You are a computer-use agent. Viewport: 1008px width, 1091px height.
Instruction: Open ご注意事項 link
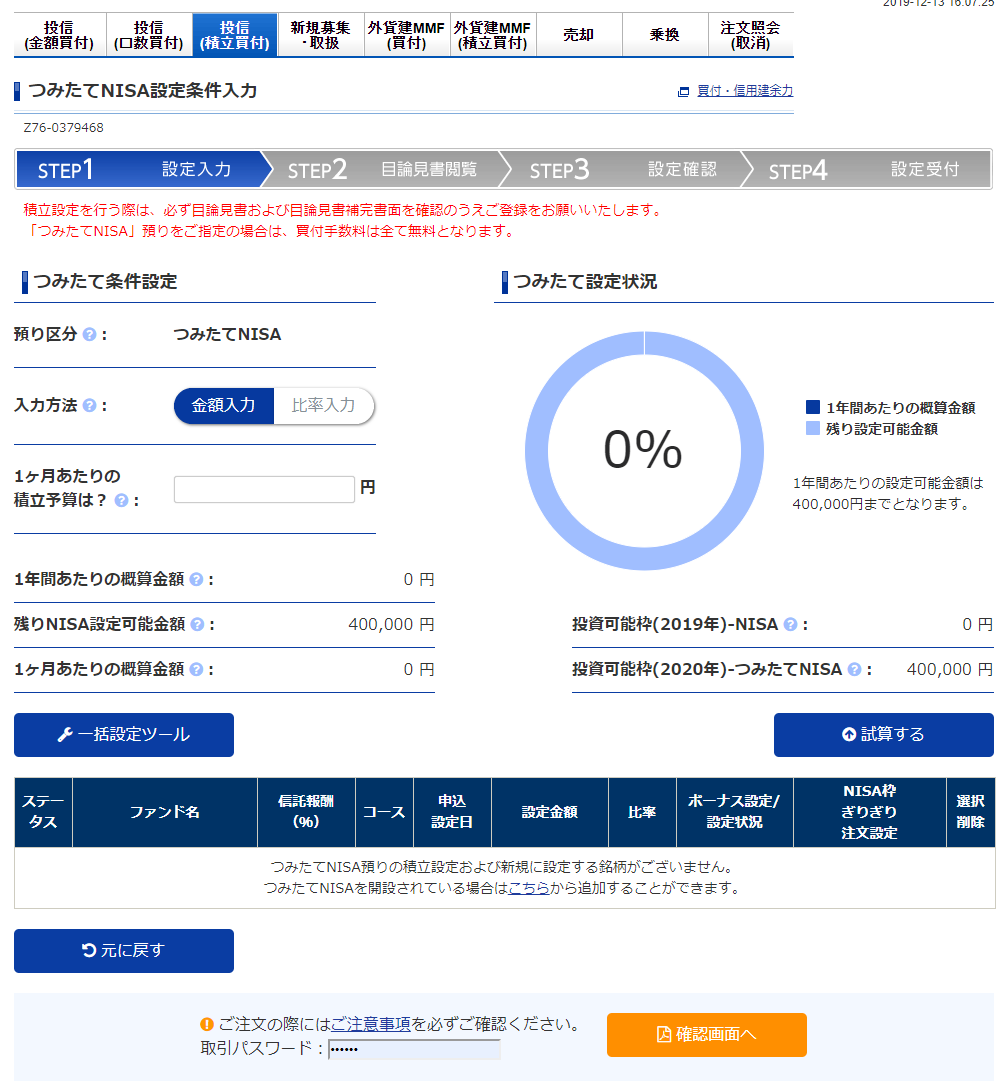point(371,1024)
